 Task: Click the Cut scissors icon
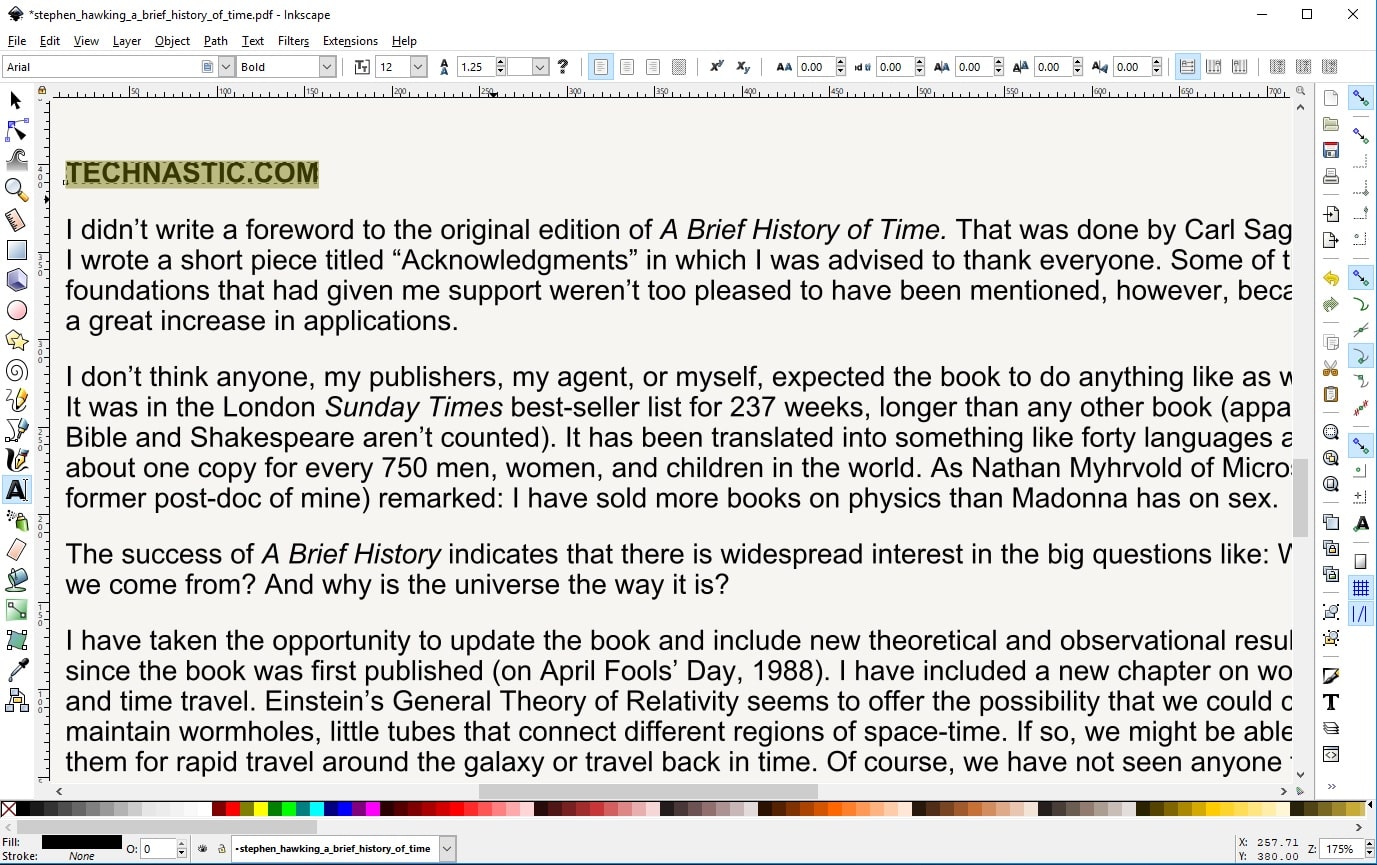point(1331,368)
